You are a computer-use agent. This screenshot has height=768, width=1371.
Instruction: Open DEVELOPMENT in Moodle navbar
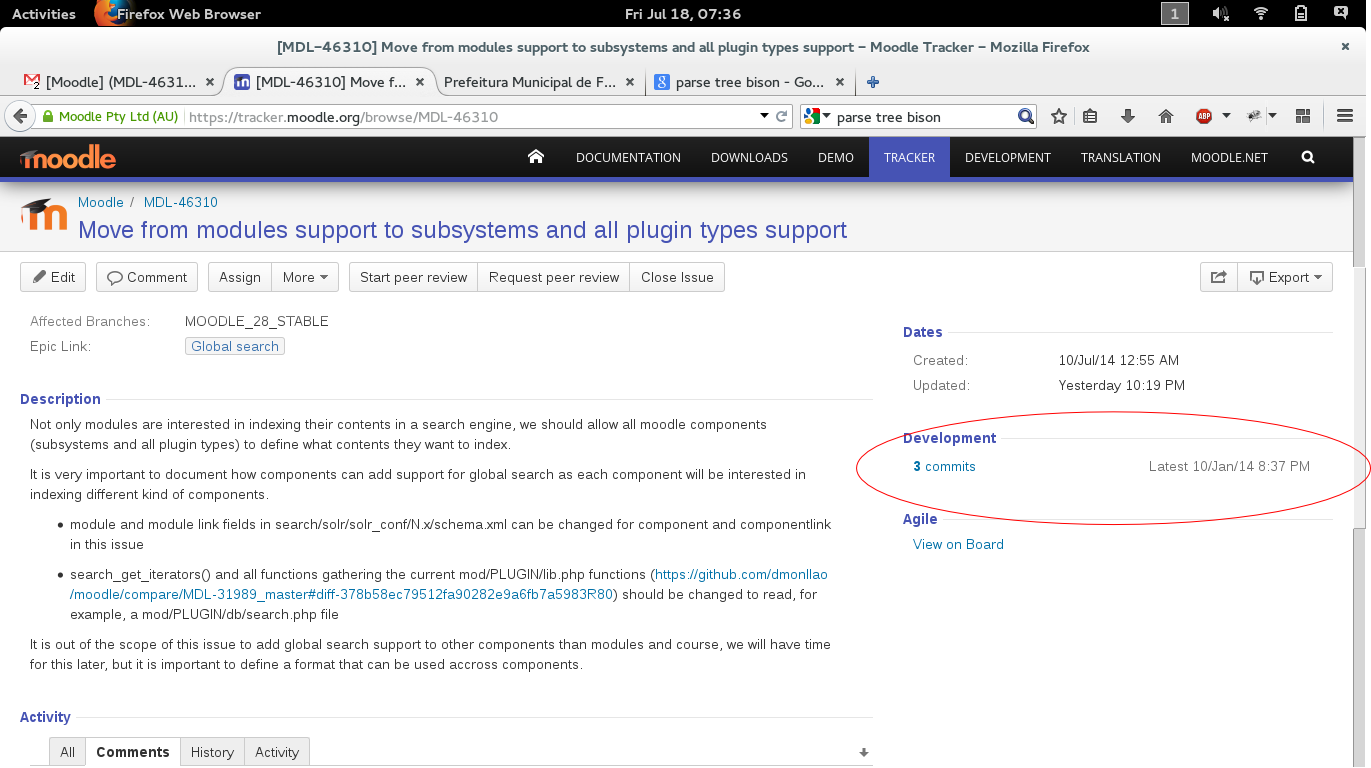click(1008, 157)
